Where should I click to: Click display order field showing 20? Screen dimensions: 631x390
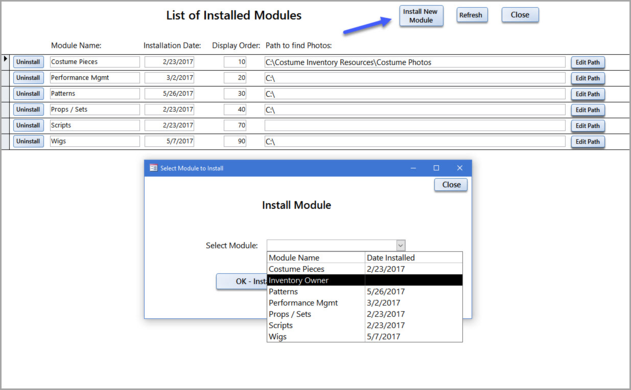click(x=235, y=78)
